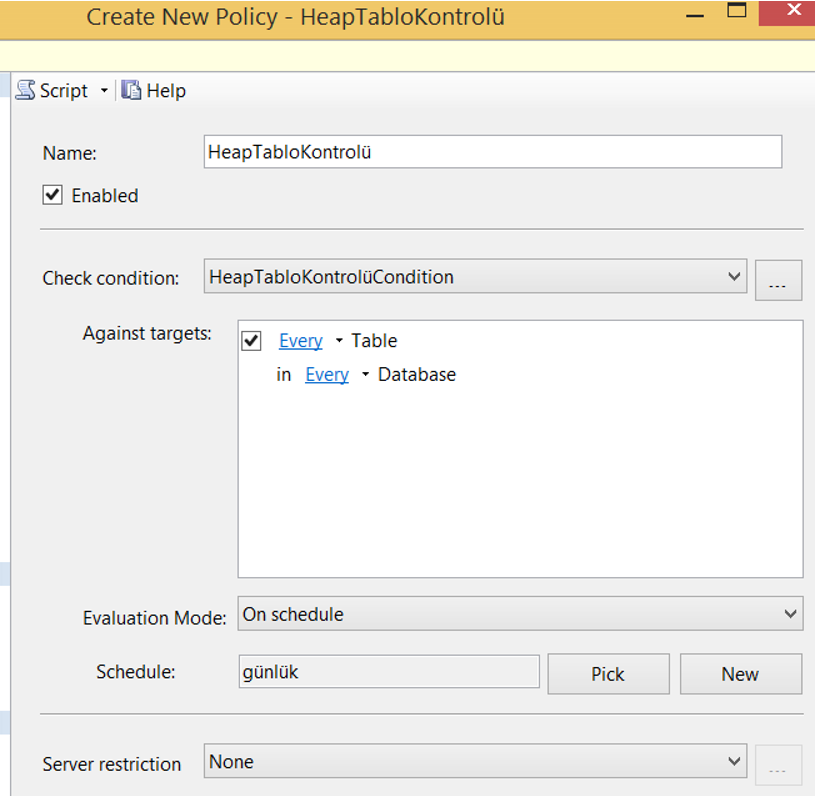Click the günlük schedule field
Viewport: 815px width, 796px height.
click(389, 671)
